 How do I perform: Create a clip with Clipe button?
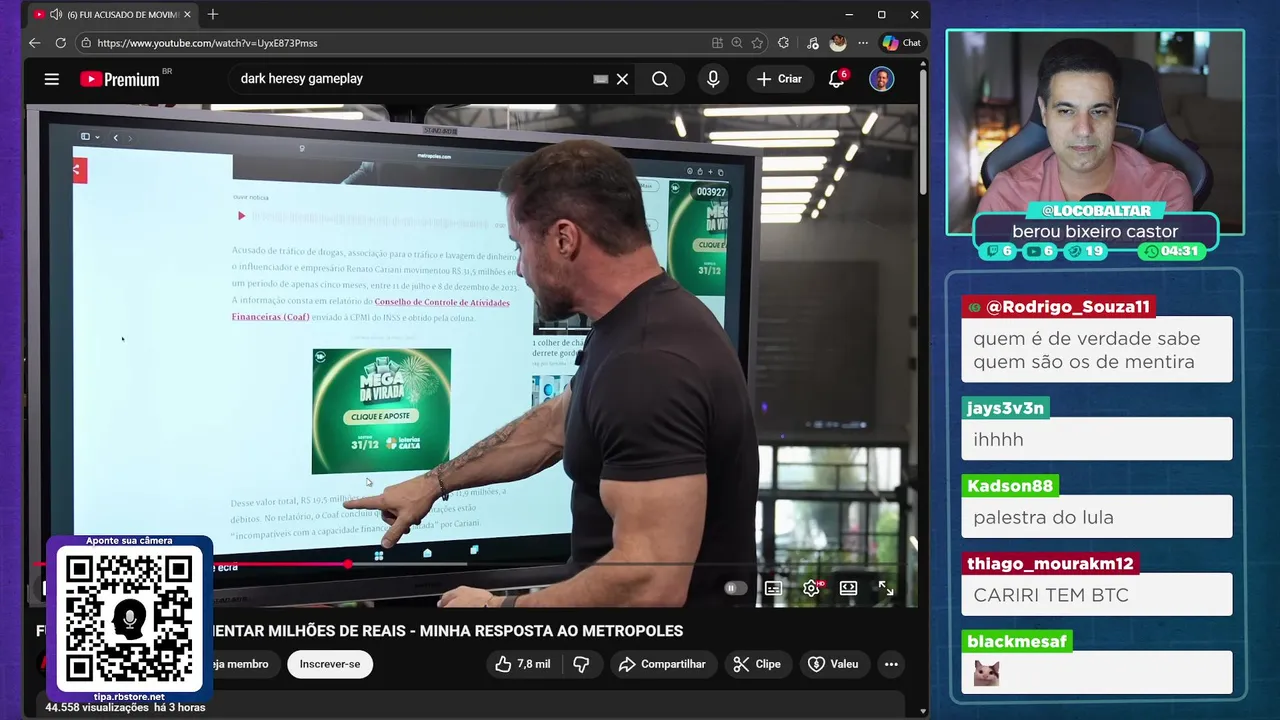point(756,664)
